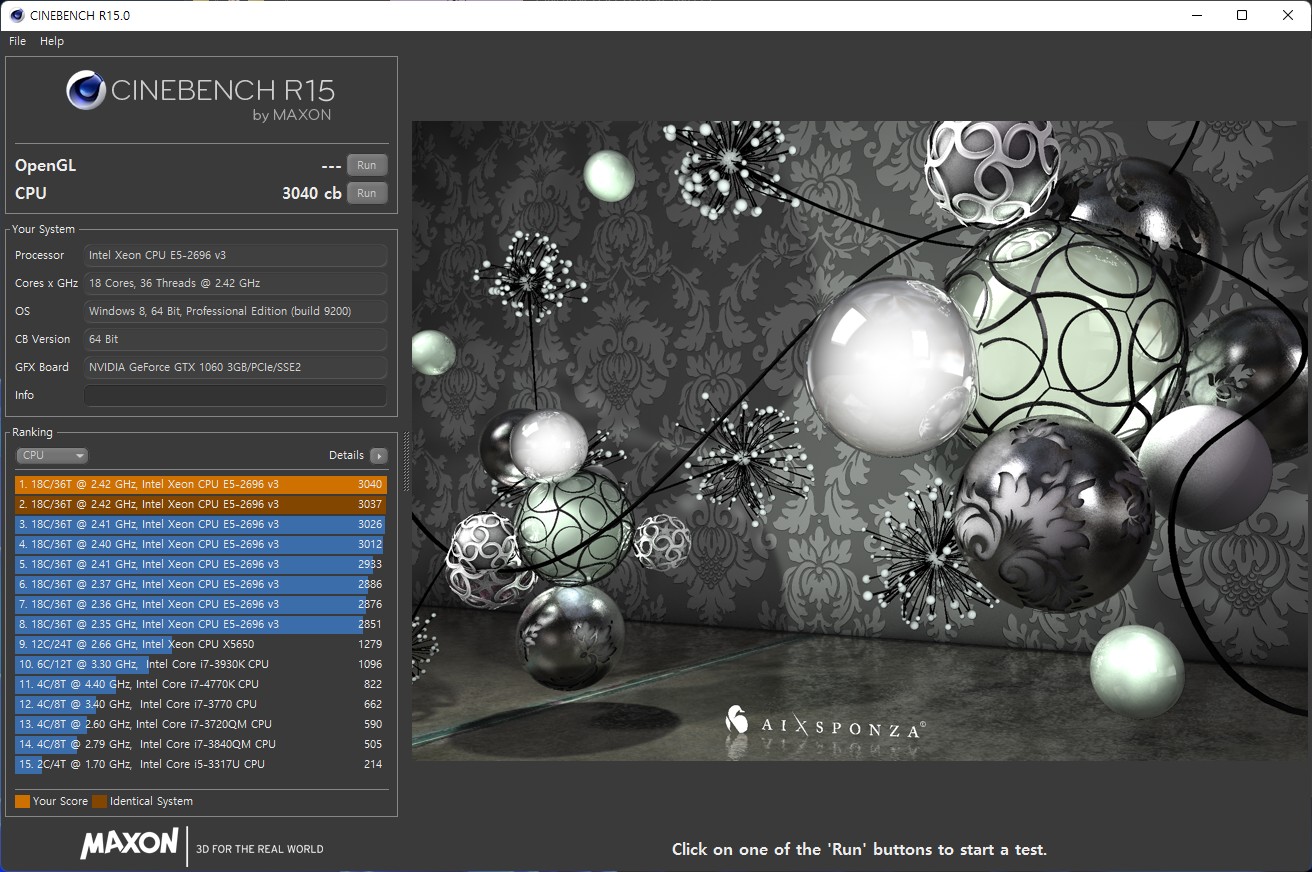Open the CPU ranking type dropdown

[x=52, y=455]
